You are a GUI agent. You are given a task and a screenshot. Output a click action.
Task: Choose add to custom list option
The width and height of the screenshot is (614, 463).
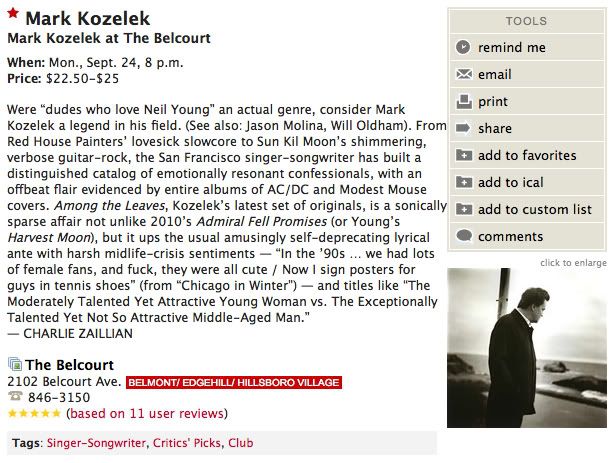tap(534, 209)
